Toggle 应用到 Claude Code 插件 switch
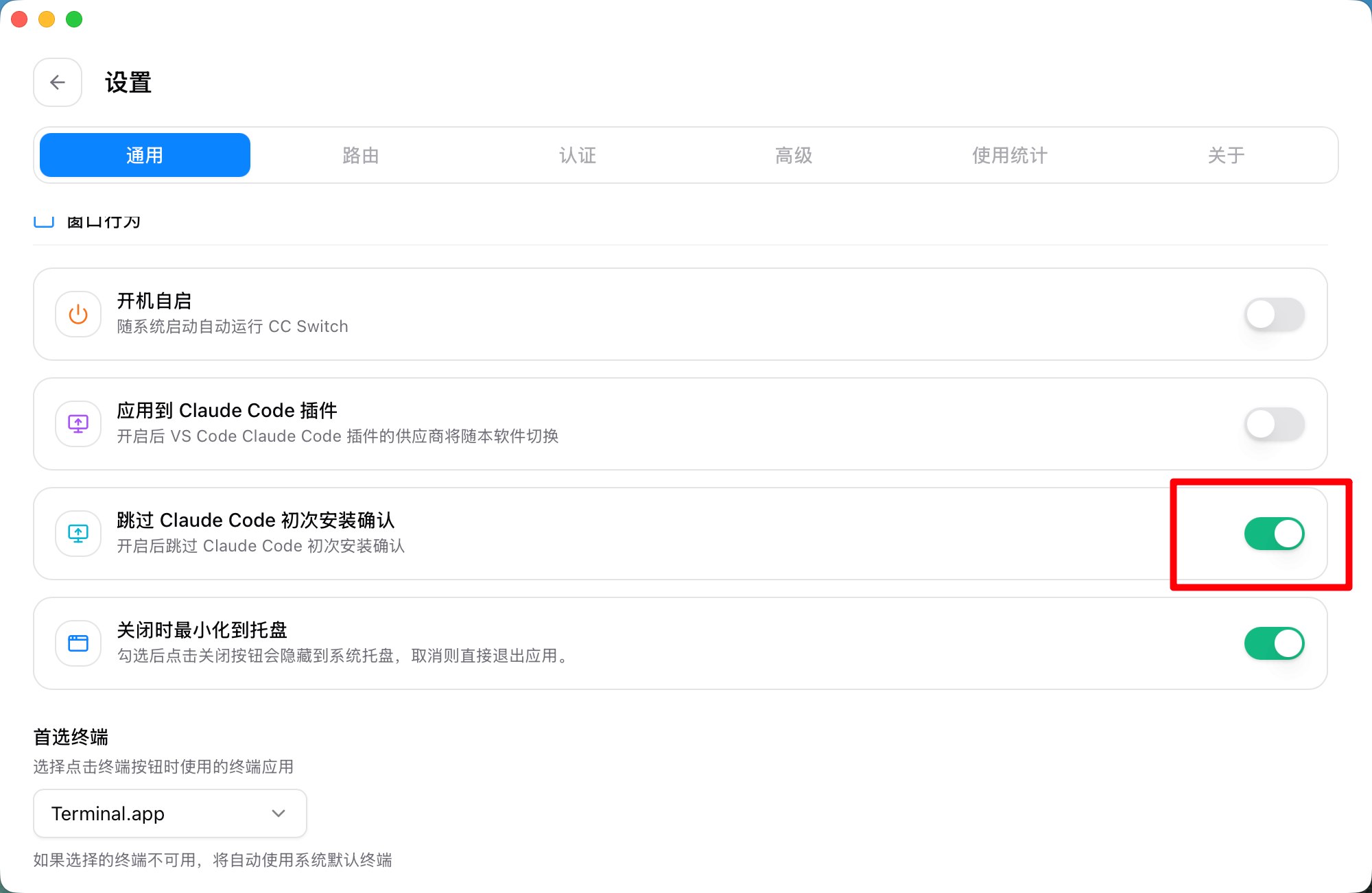 click(x=1275, y=424)
